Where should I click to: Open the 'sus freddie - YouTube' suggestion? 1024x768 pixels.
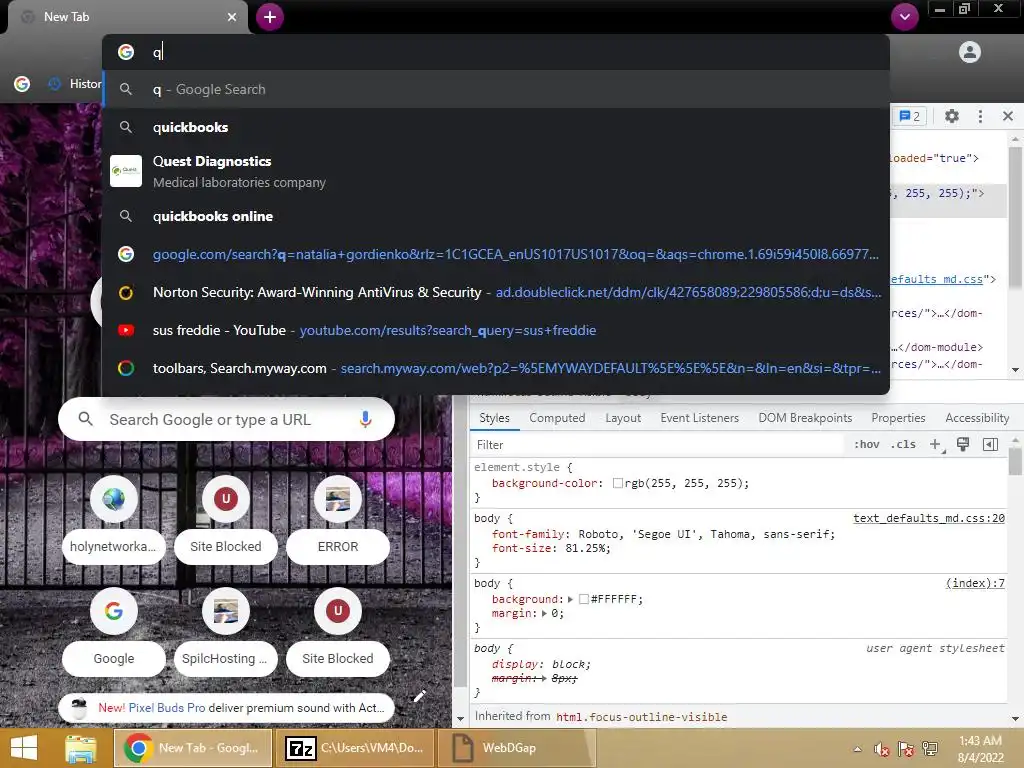[x=496, y=330]
